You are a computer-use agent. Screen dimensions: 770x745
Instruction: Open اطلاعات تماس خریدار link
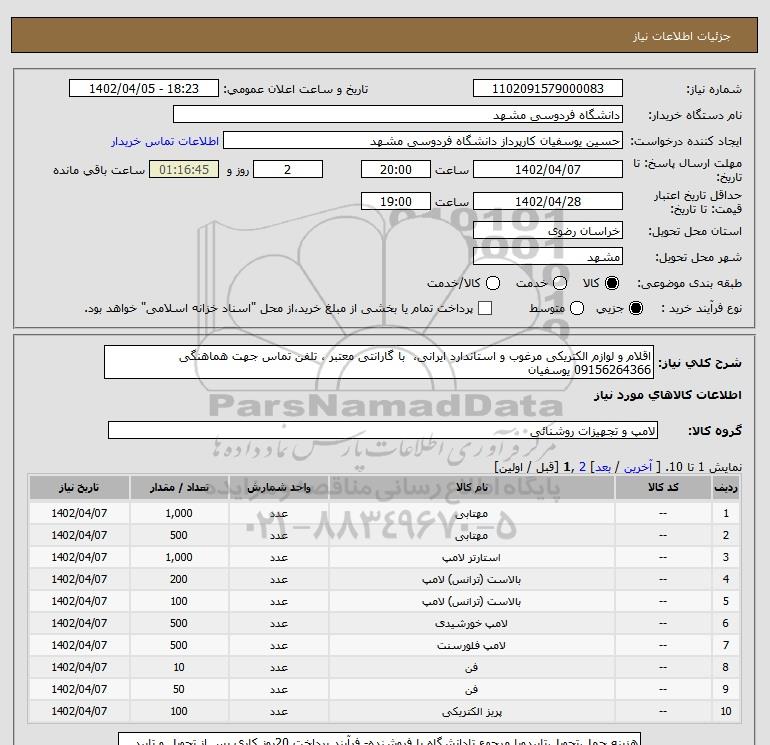tap(165, 141)
